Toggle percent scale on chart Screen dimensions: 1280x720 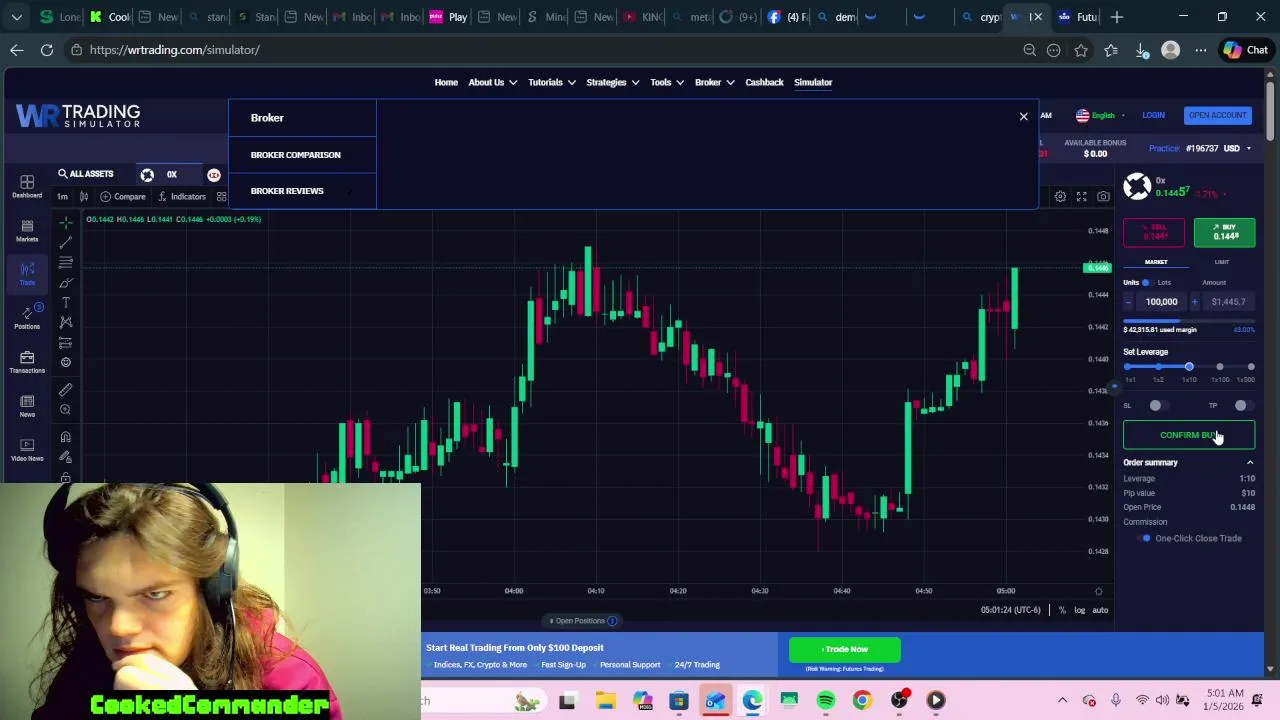(1062, 610)
